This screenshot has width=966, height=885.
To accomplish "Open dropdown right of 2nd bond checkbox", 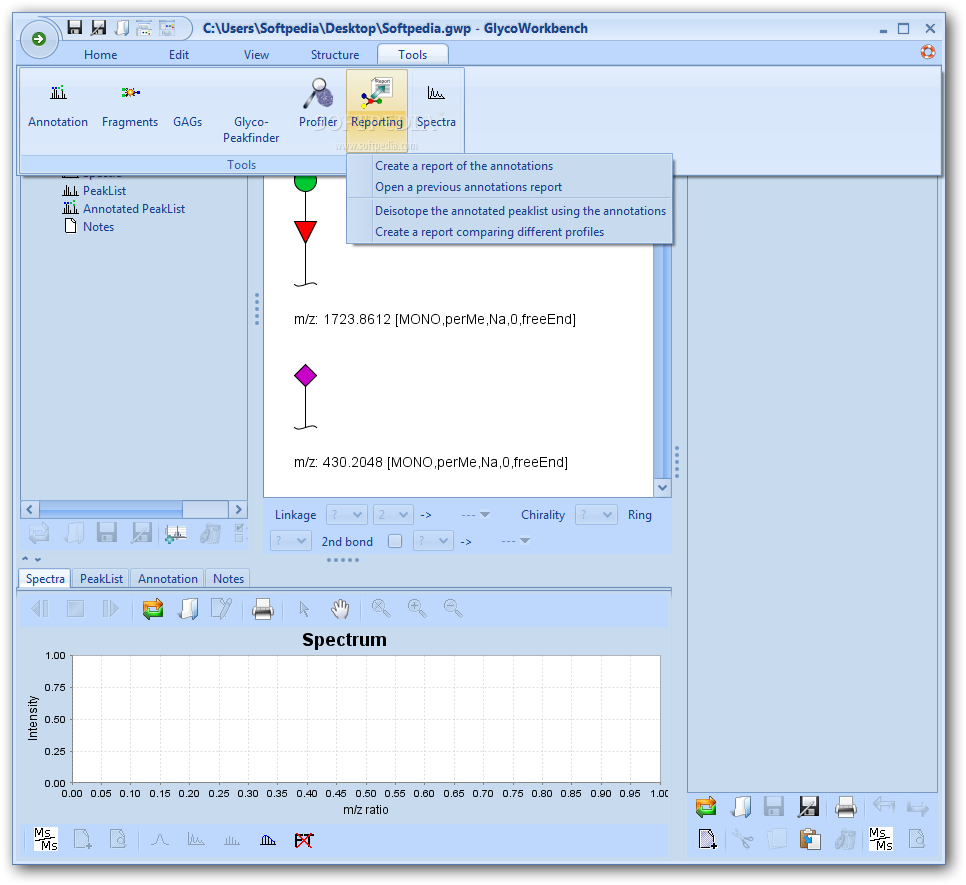I will point(433,541).
